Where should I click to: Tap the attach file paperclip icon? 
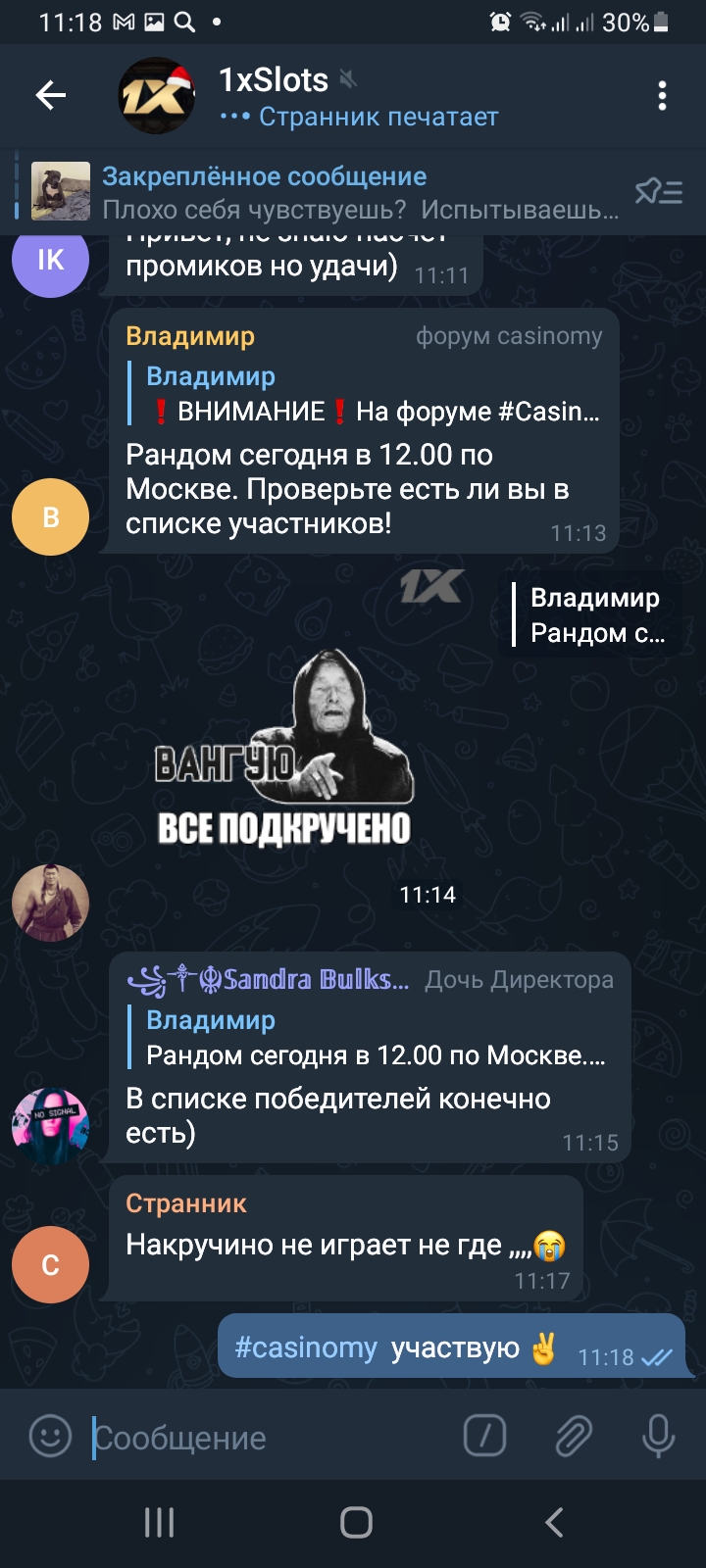click(x=574, y=1437)
